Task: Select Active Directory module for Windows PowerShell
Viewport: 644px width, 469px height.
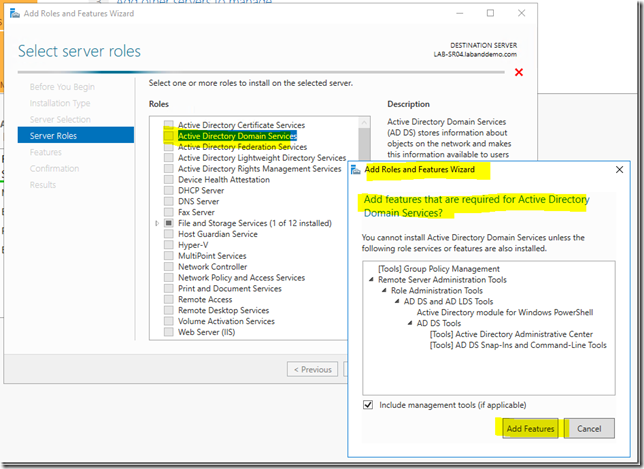Action: (x=505, y=312)
